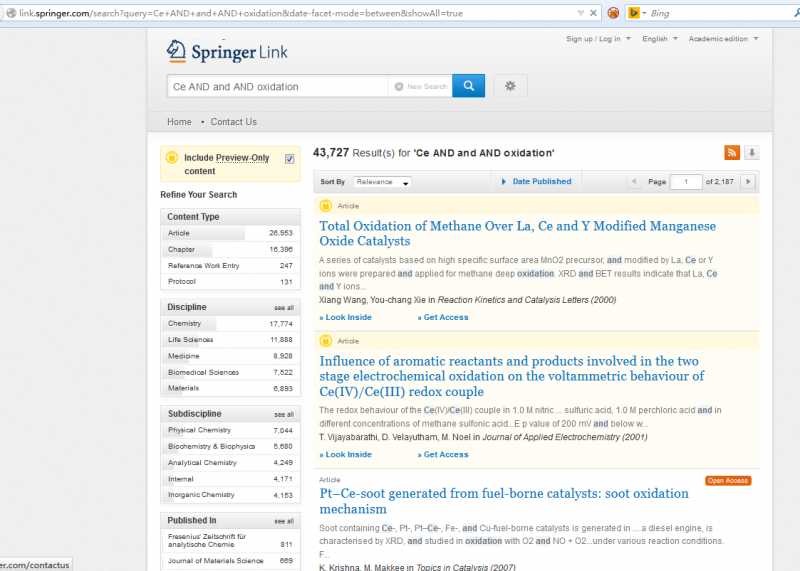Filter by Reference Work Entry content type

(230, 265)
